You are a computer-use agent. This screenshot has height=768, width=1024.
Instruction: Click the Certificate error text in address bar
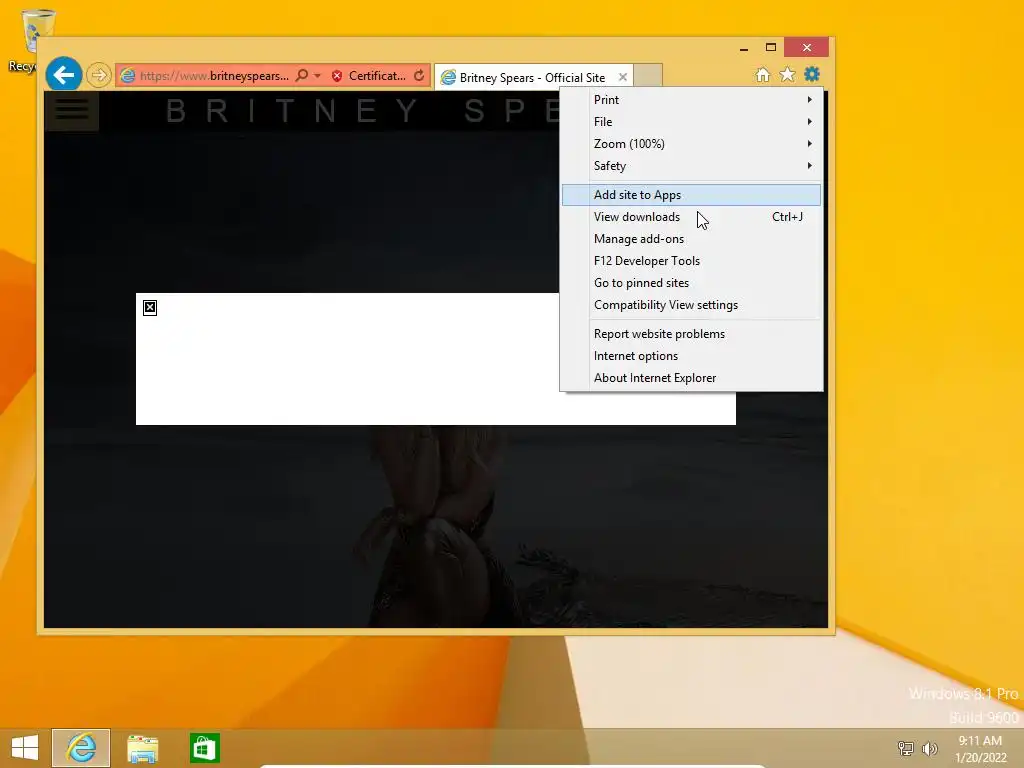[x=377, y=76]
